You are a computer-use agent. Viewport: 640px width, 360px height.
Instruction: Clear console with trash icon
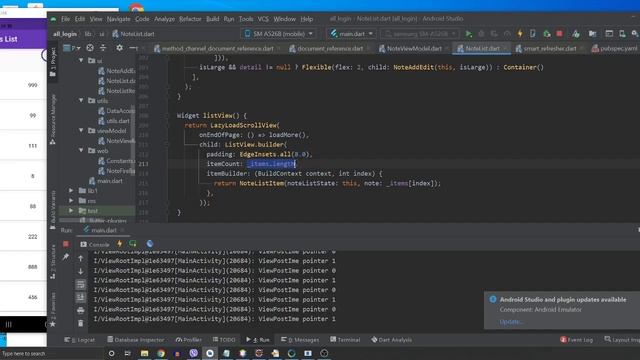(81, 323)
